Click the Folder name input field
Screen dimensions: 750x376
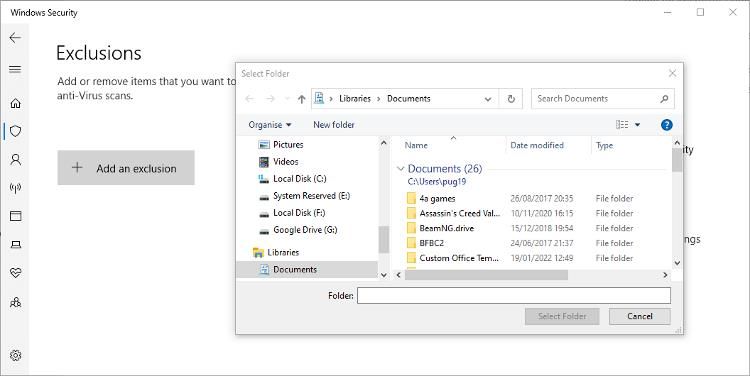(514, 296)
